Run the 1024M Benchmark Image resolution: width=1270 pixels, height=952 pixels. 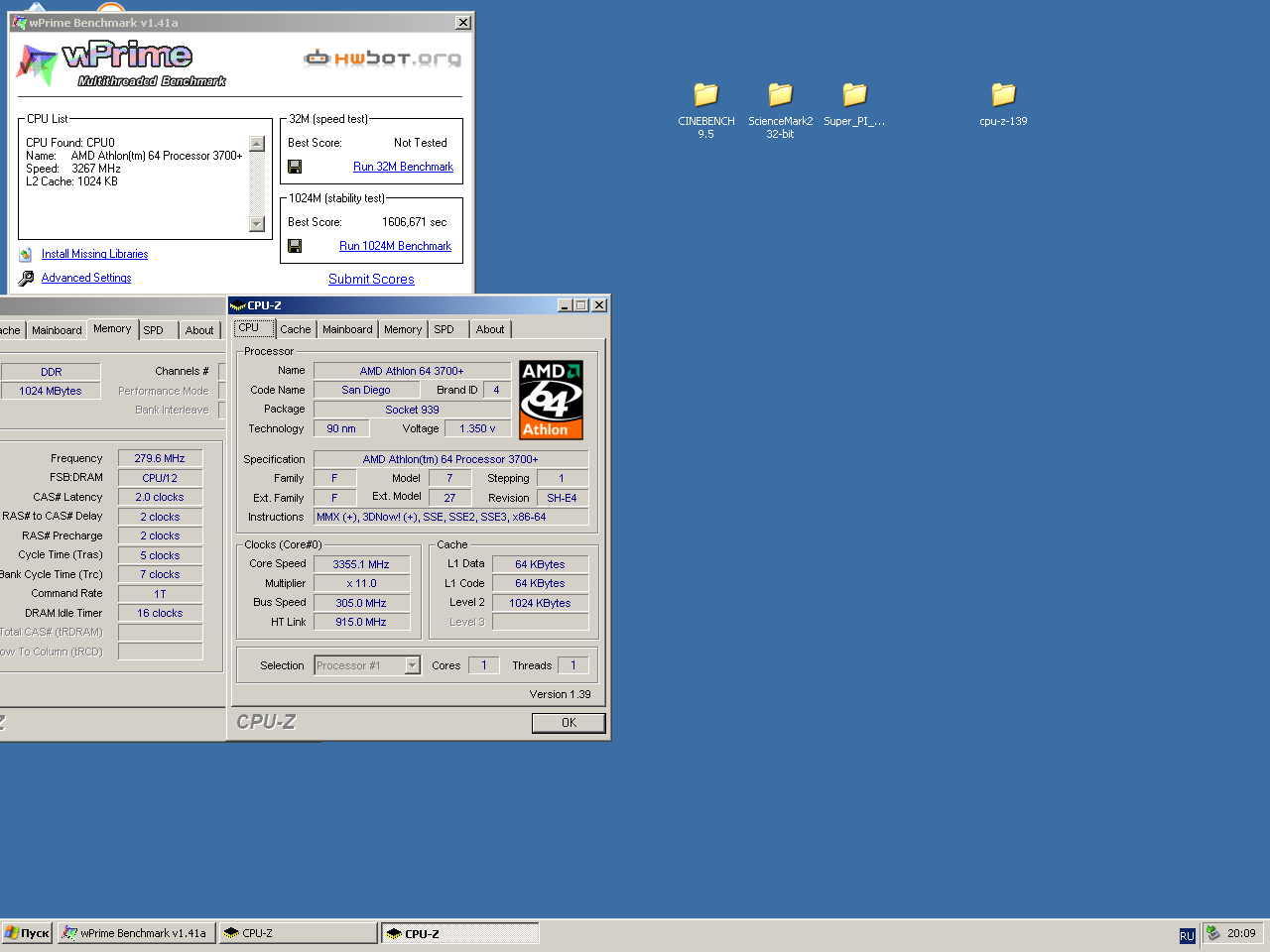pyautogui.click(x=395, y=246)
